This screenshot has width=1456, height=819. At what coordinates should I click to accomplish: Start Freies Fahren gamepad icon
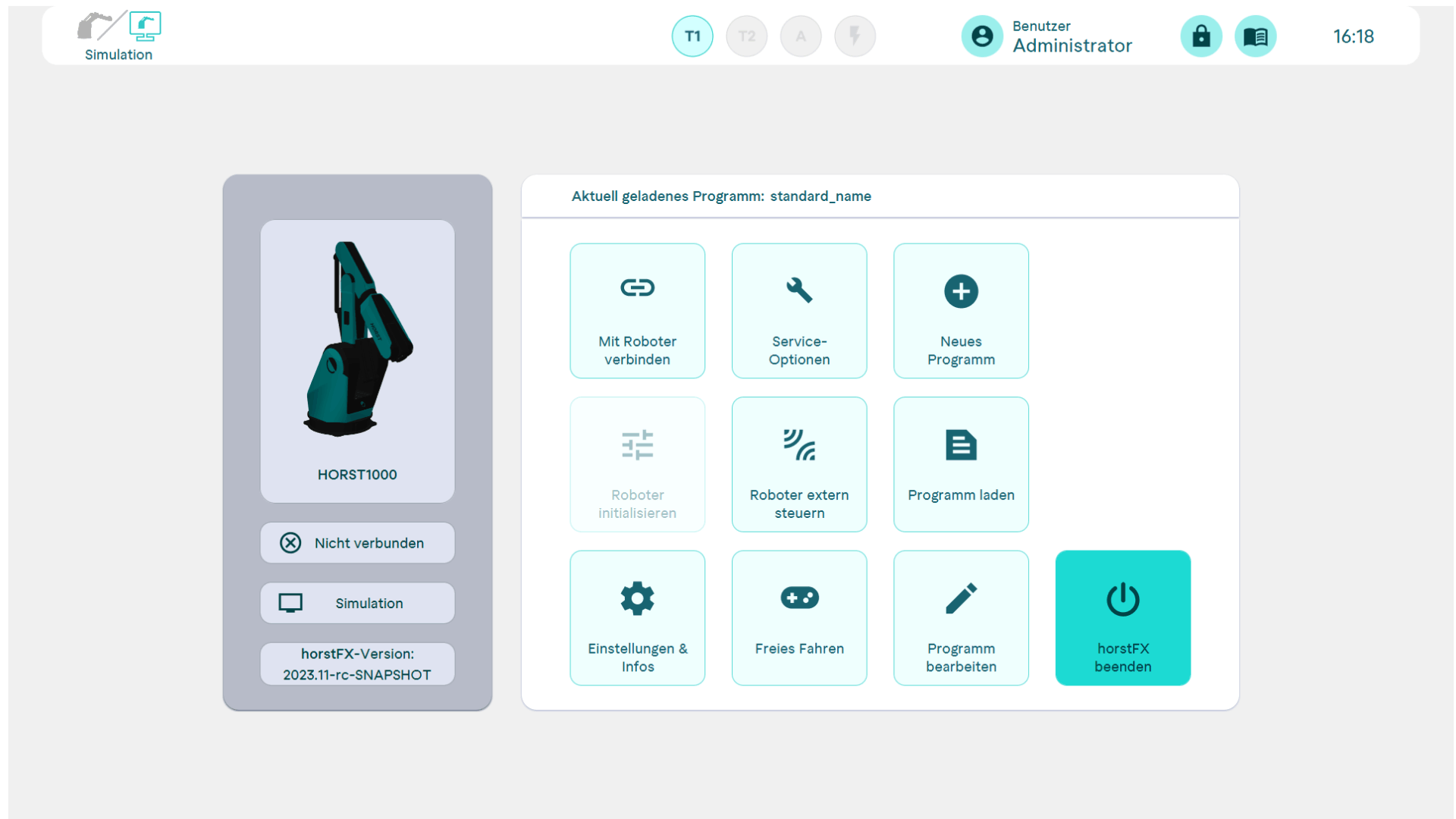coord(799,598)
